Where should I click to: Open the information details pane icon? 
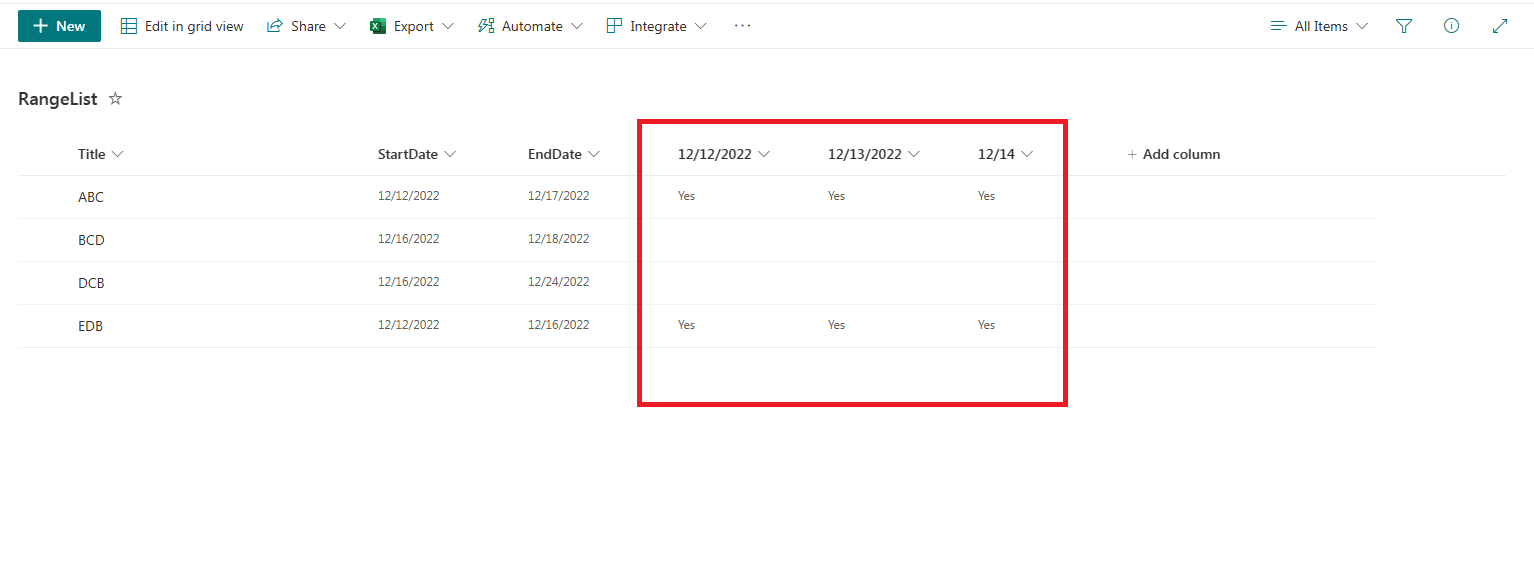[x=1452, y=26]
